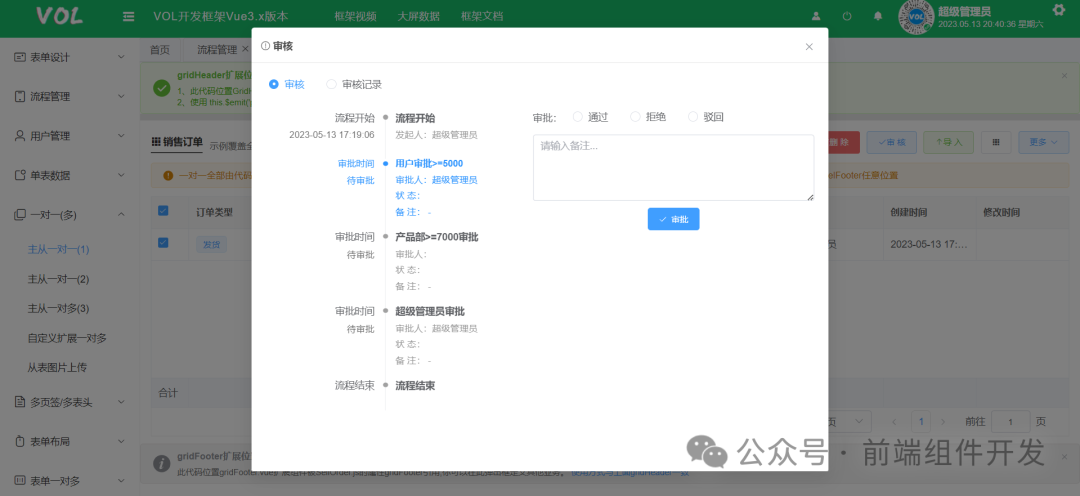
Task: Toggle the select-all checkbox in table header
Action: pos(163,211)
